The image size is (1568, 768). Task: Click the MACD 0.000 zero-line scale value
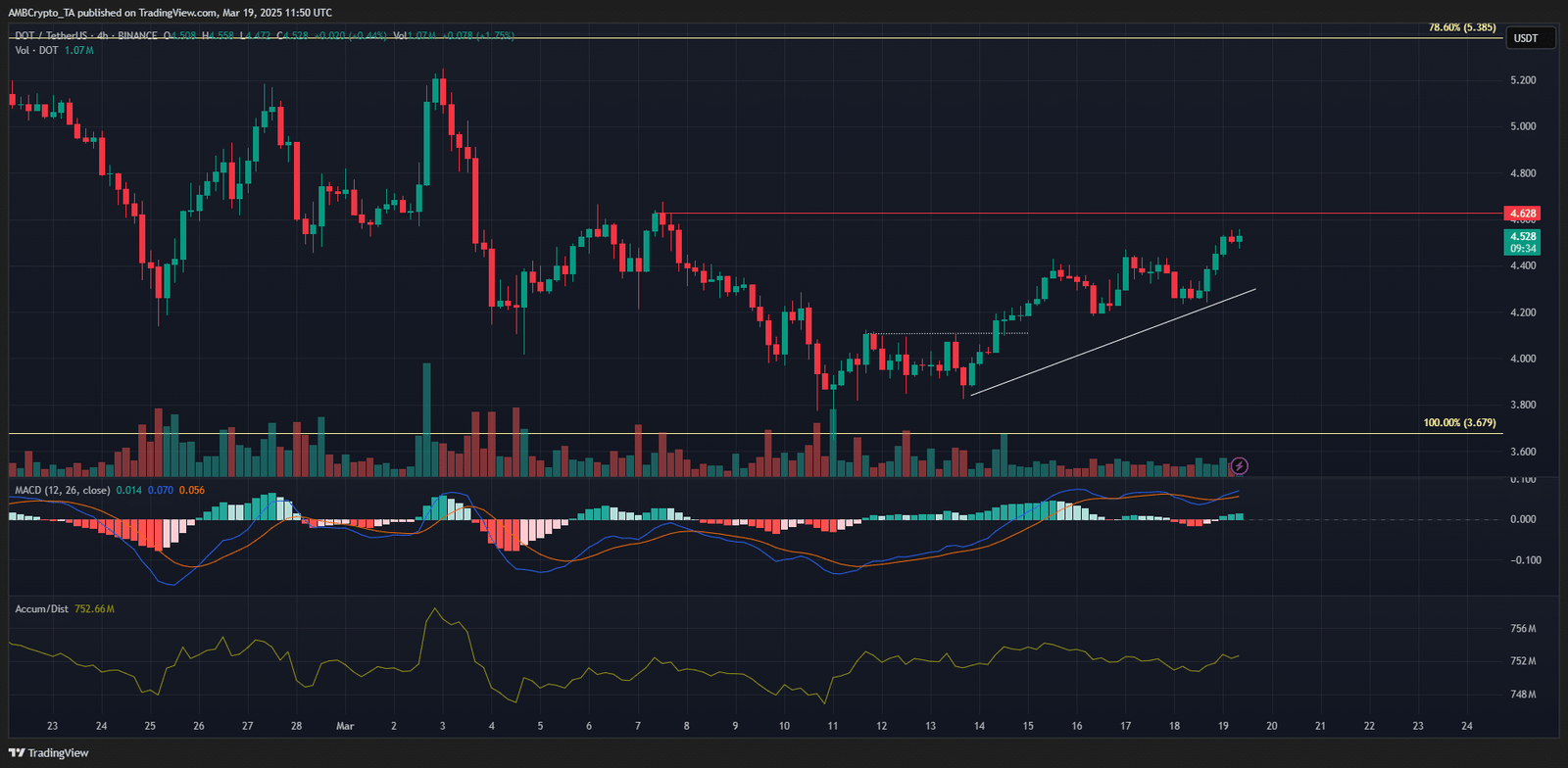[x=1523, y=519]
